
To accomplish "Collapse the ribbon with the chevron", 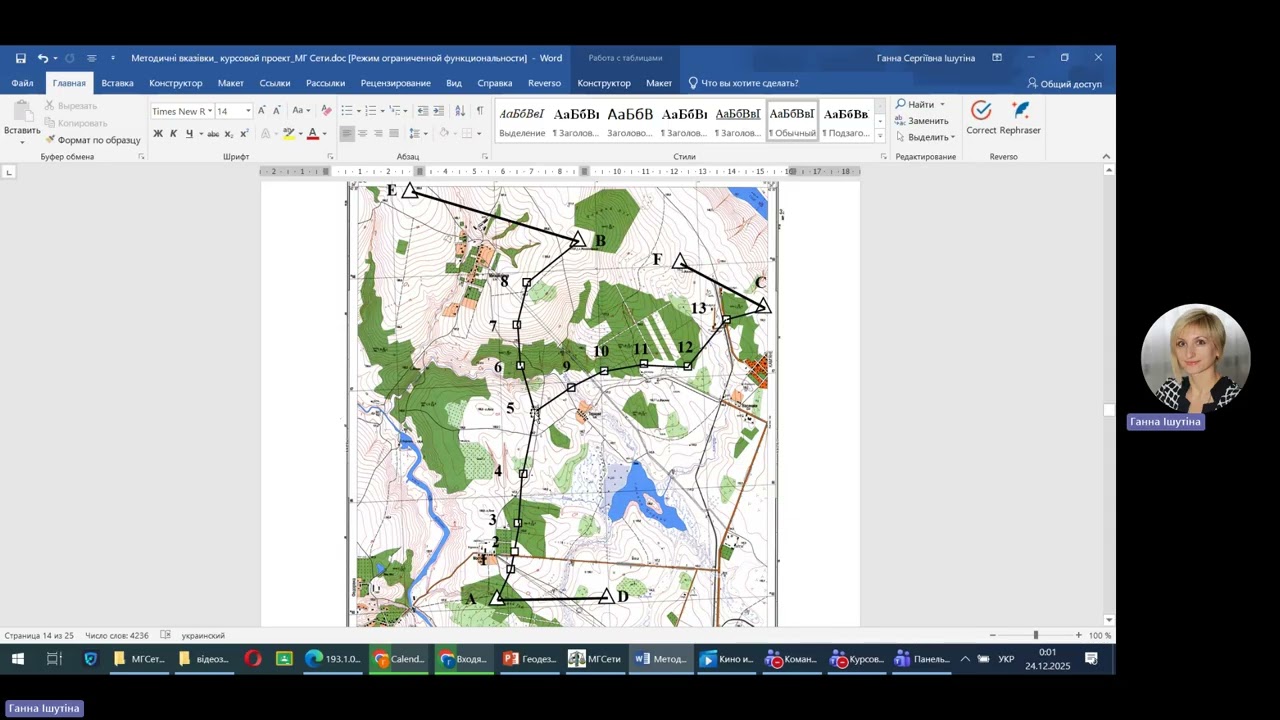I will coord(1106,156).
